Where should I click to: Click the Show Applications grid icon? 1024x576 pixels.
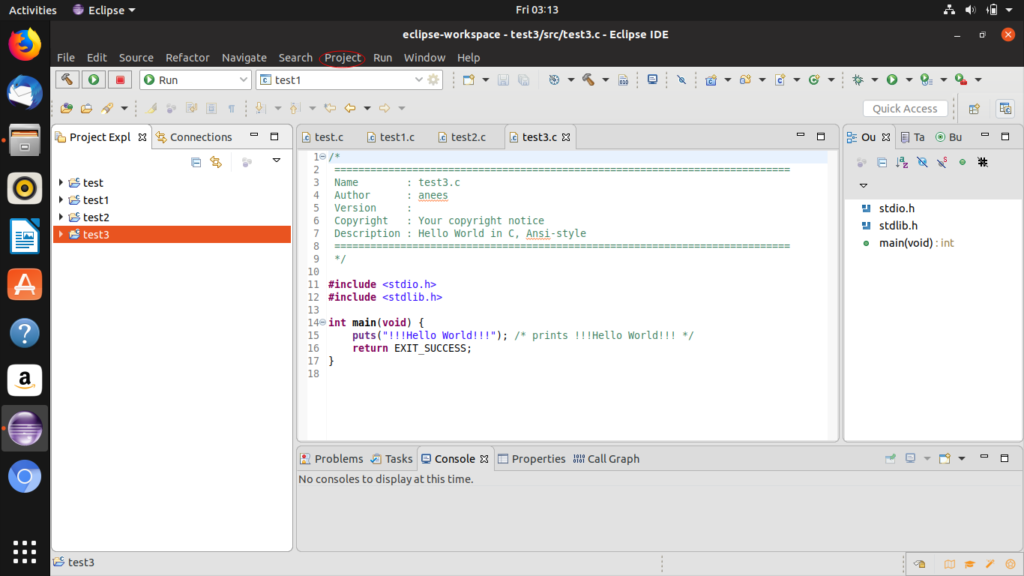tap(25, 552)
